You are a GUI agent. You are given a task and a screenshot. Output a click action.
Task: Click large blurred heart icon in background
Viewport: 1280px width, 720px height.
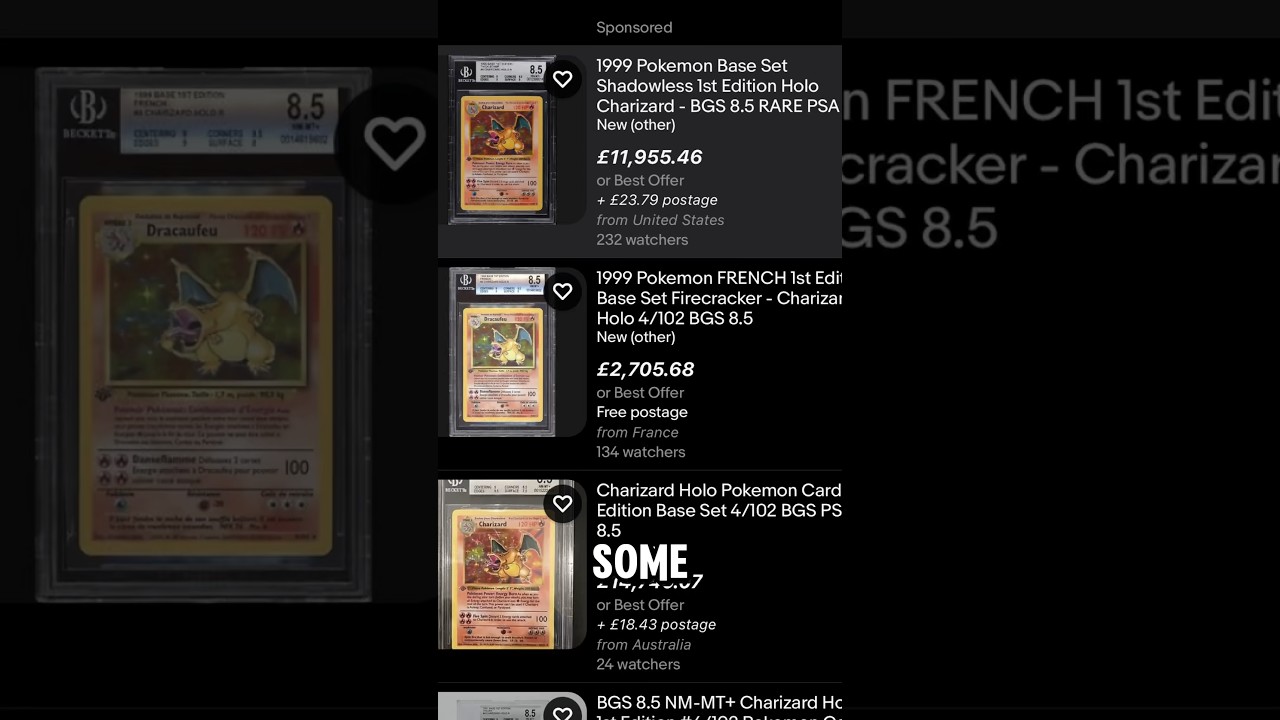(x=394, y=142)
